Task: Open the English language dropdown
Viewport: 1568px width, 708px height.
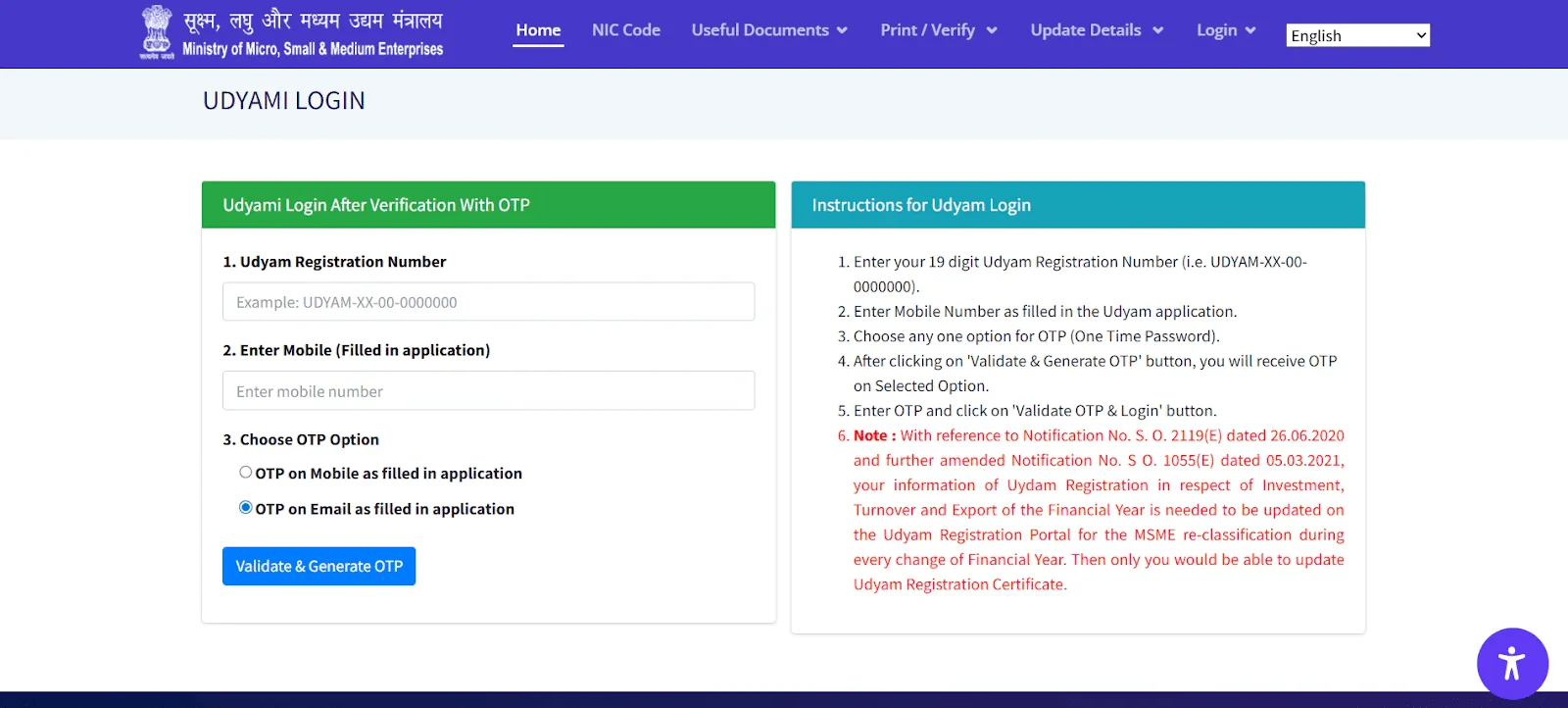Action: click(x=1357, y=35)
